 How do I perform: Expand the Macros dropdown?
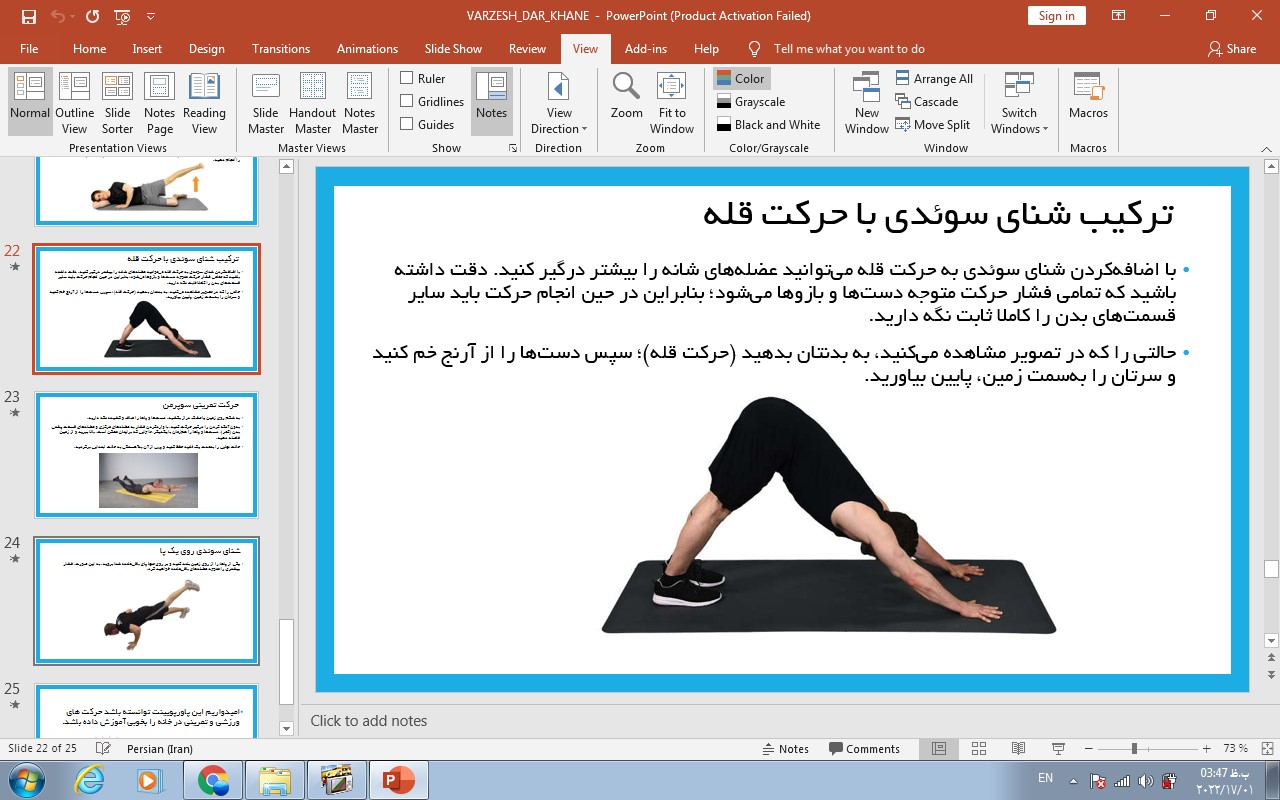point(1088,102)
